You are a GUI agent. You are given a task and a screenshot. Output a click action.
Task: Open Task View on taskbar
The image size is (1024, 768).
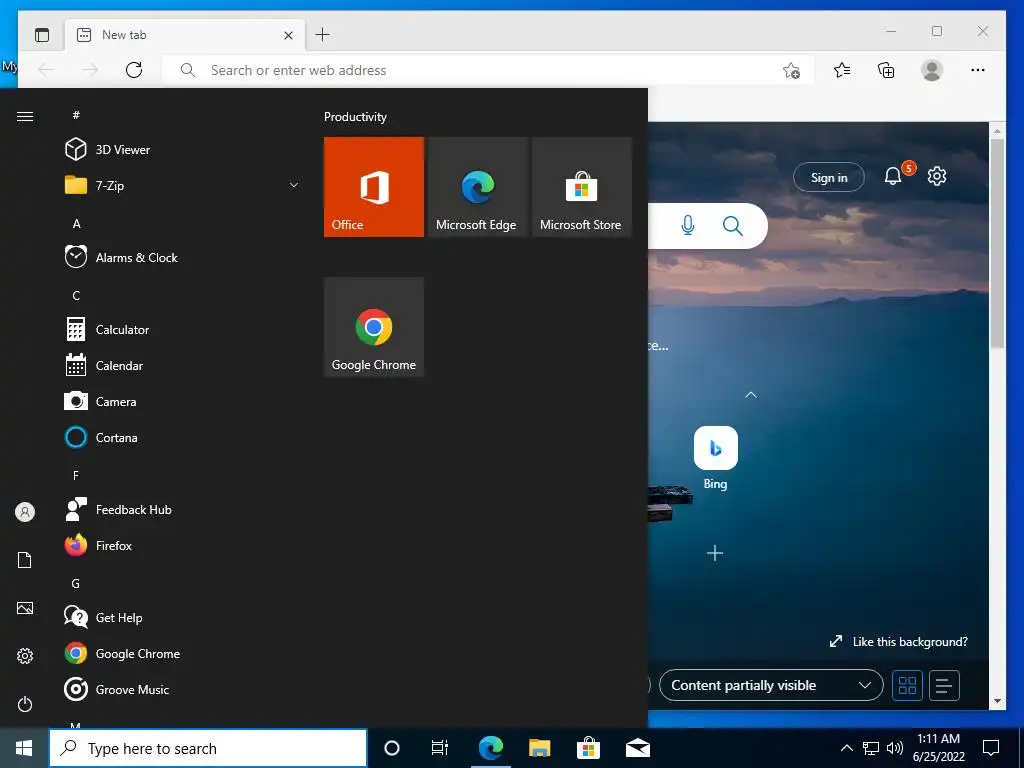pos(440,748)
